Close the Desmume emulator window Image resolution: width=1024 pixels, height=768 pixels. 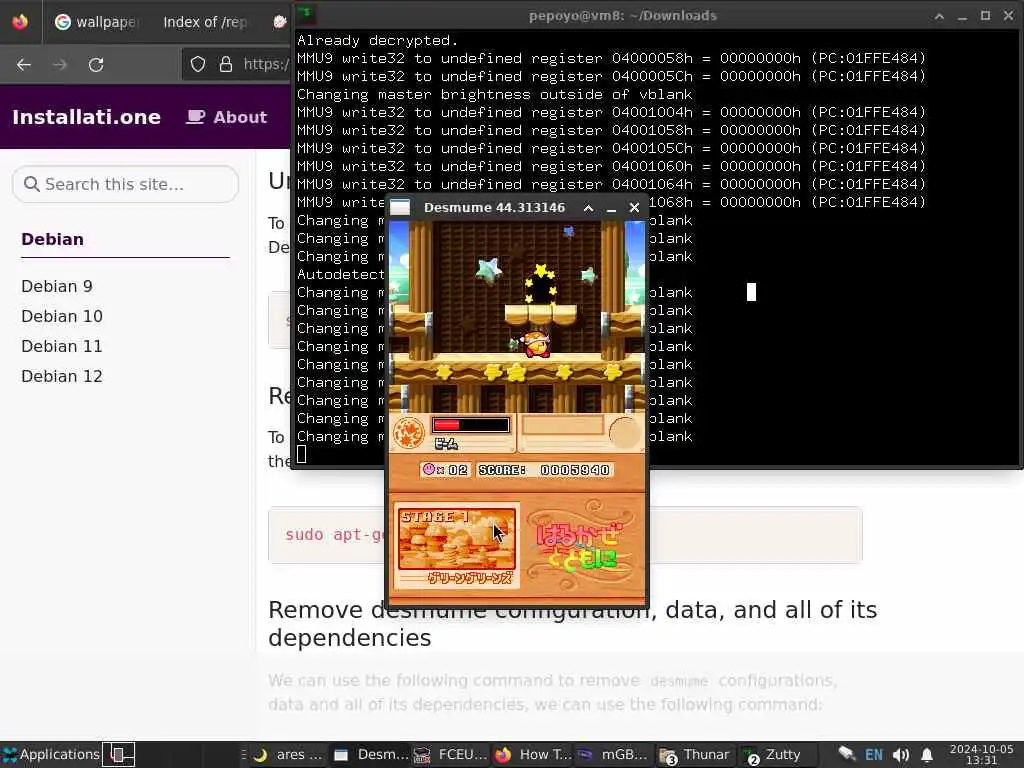(x=634, y=208)
